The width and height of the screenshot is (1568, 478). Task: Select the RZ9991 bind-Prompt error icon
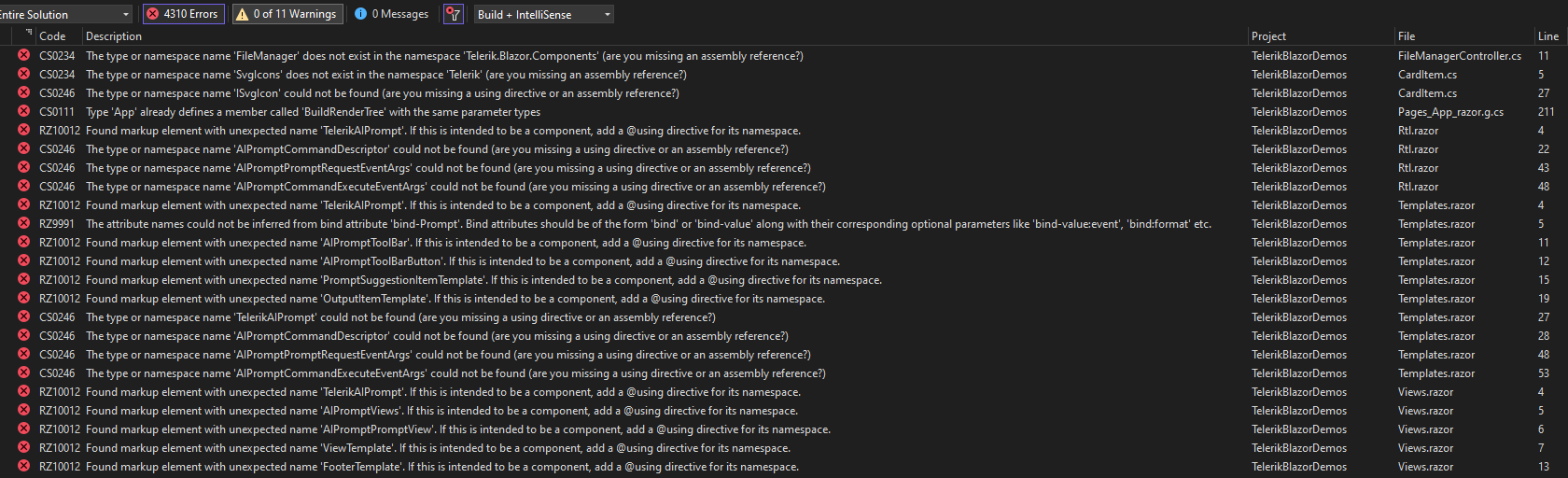(x=23, y=223)
